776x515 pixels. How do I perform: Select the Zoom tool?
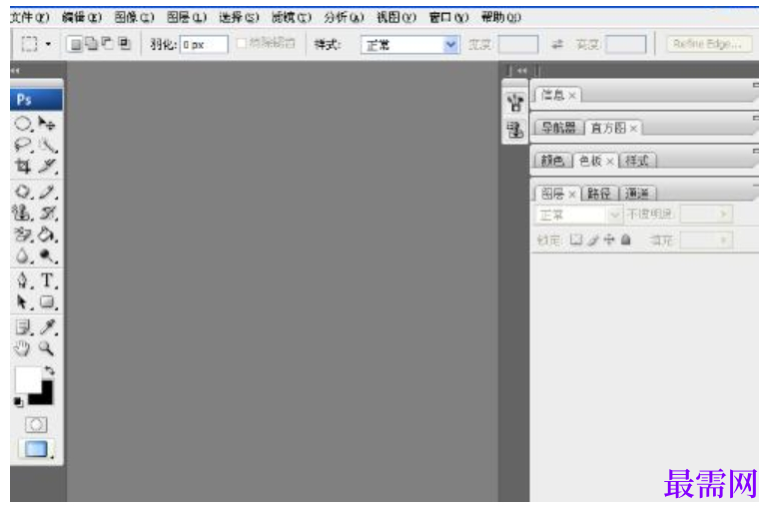(47, 349)
